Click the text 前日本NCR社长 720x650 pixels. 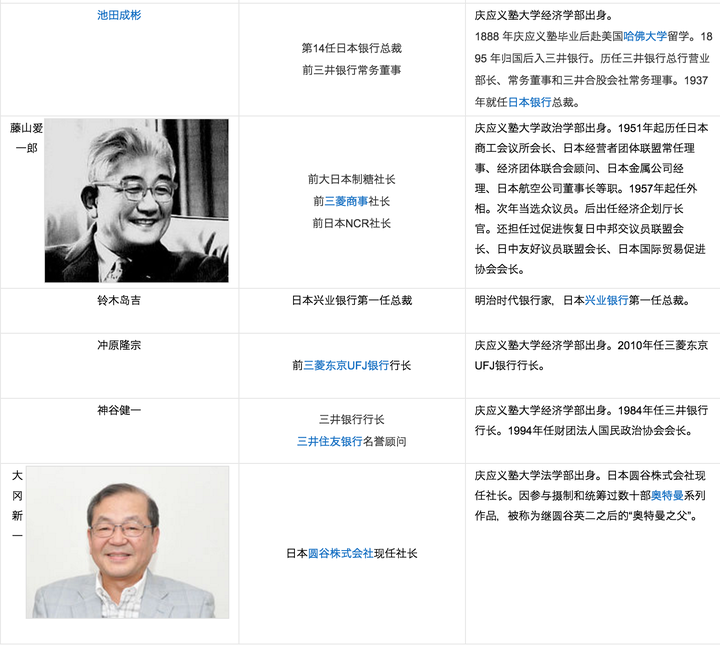pos(352,223)
